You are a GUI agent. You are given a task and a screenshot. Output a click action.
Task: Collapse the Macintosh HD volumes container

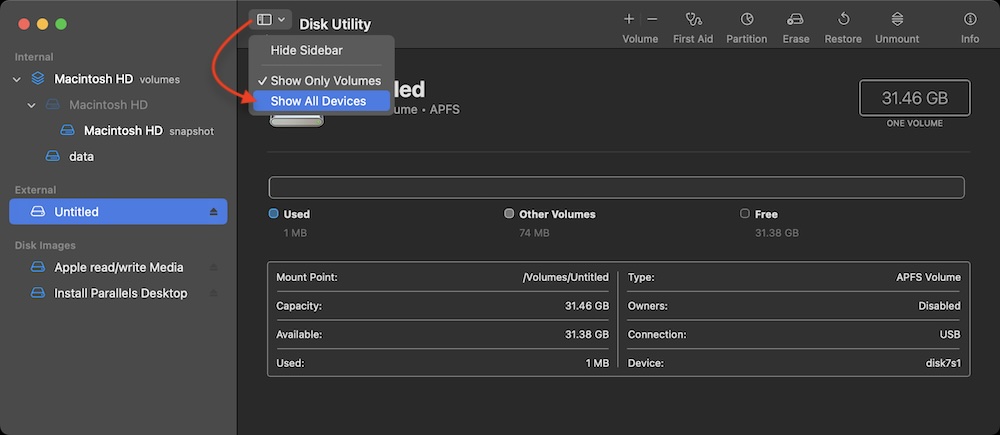point(17,79)
